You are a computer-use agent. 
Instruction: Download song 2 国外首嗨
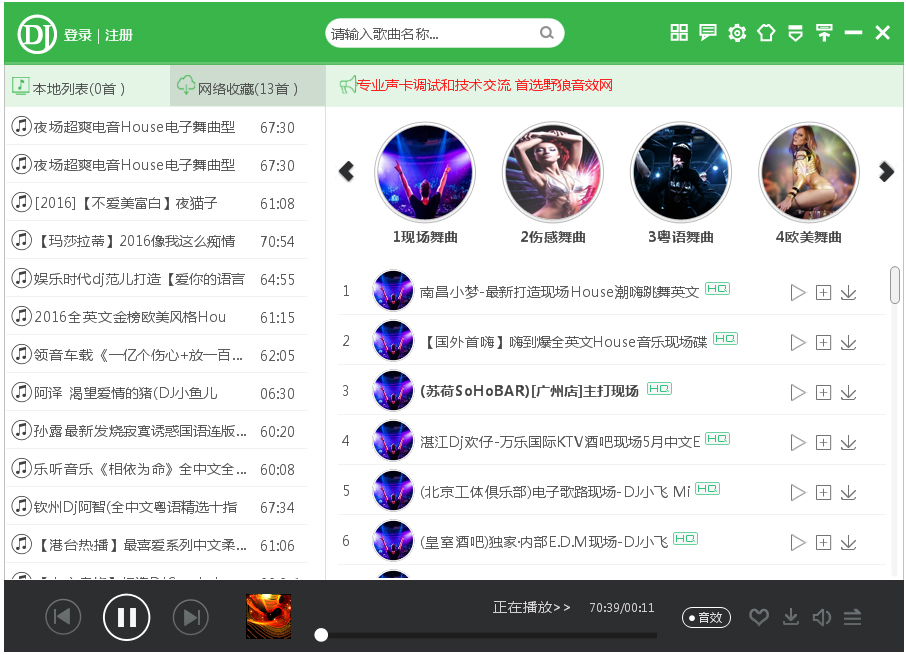pos(848,343)
